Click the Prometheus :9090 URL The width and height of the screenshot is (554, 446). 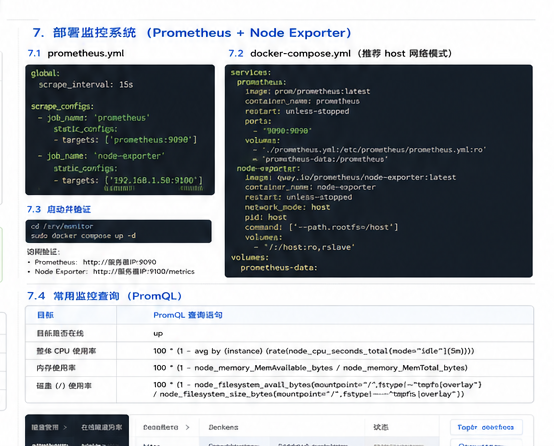pyautogui.click(x=119, y=262)
